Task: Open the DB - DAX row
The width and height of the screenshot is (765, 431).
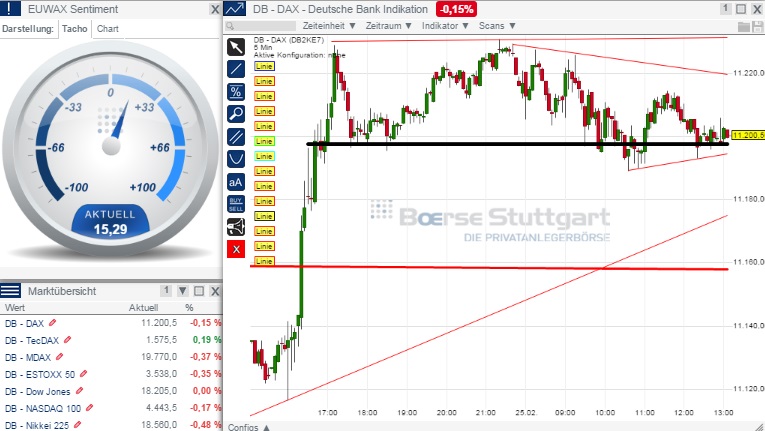Action: [111, 323]
